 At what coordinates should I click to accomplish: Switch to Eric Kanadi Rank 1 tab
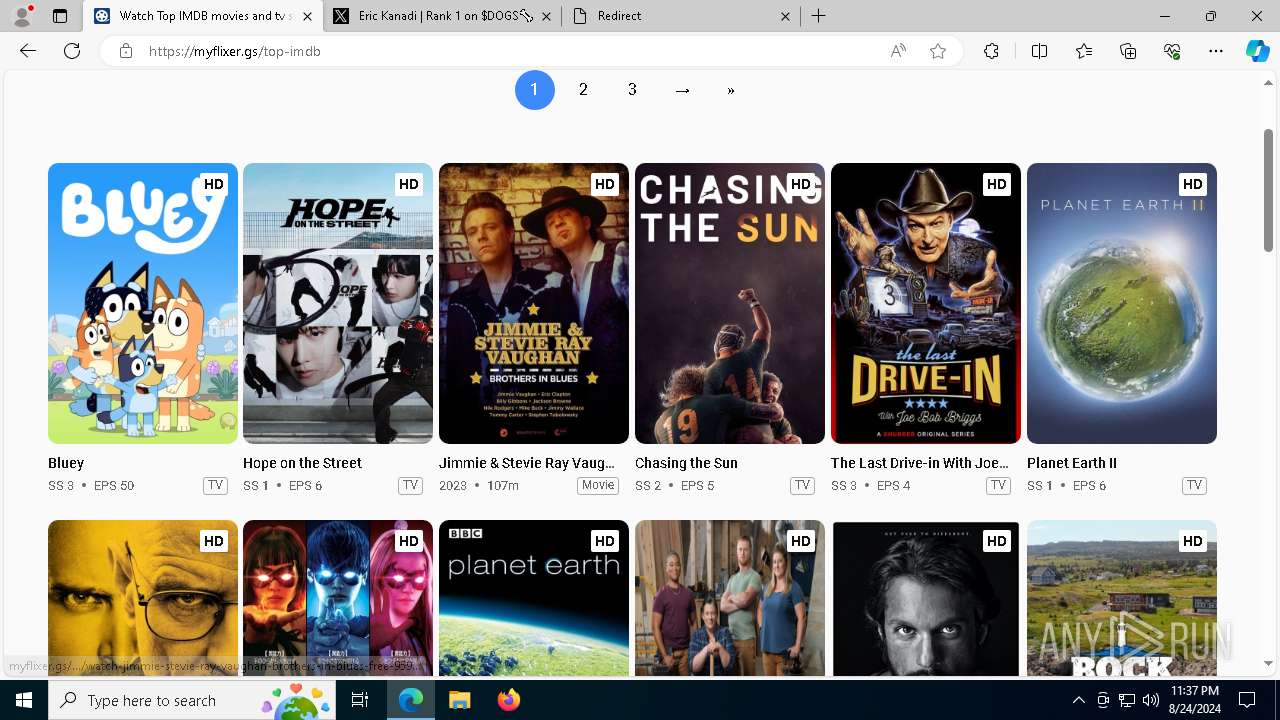441,16
